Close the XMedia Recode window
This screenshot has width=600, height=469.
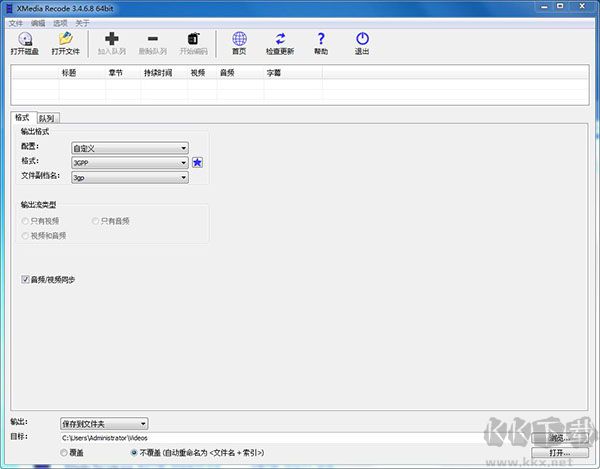click(582, 7)
